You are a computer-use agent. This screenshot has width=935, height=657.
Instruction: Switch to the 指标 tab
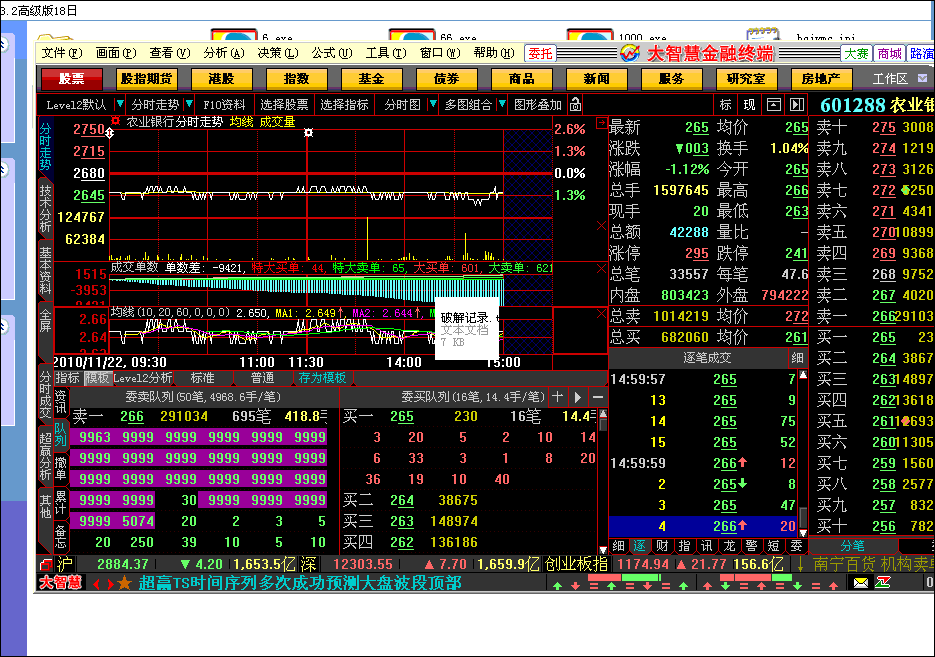point(67,378)
